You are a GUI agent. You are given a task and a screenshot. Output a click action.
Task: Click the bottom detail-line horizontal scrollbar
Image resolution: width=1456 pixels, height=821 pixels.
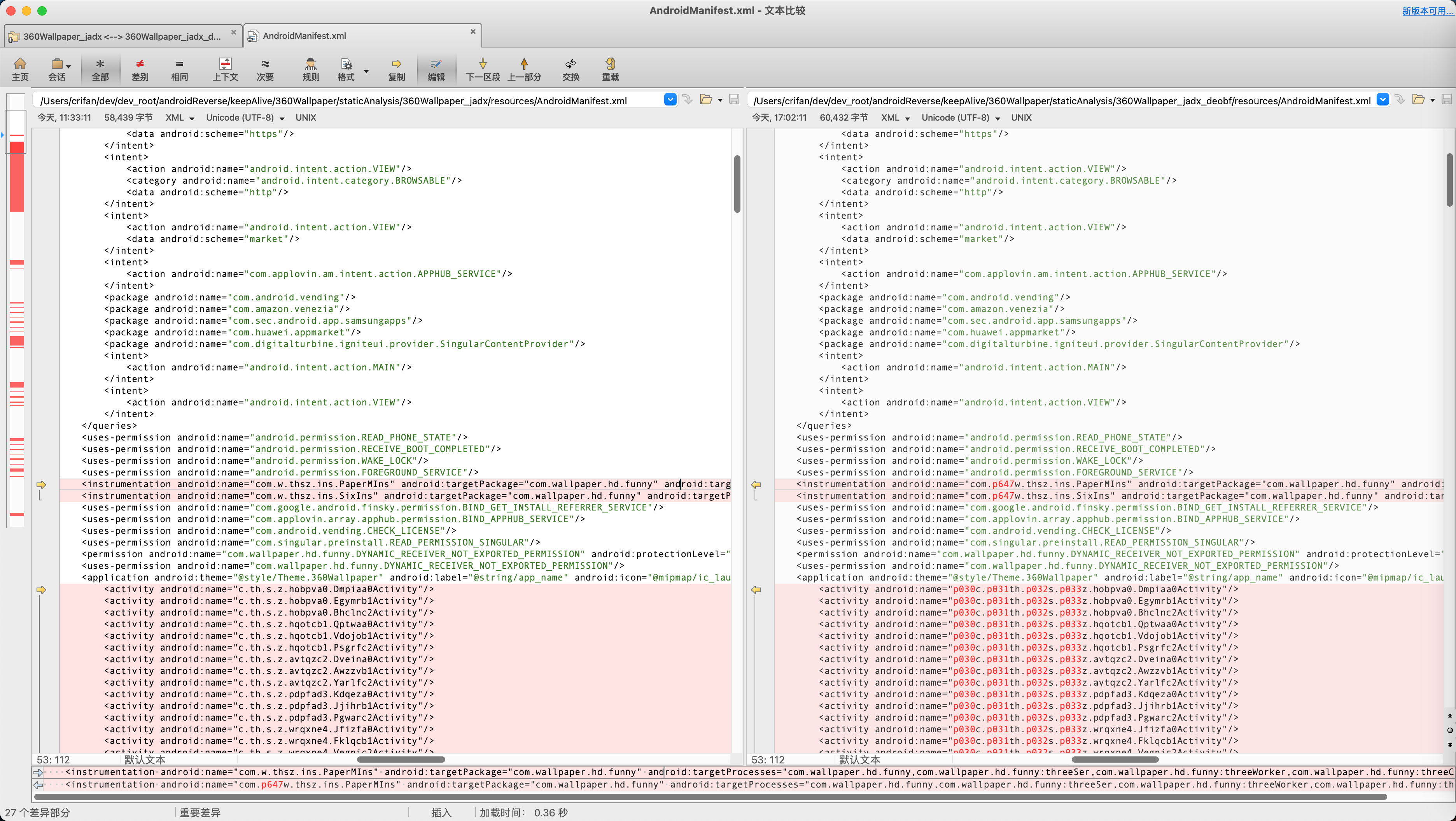(x=710, y=796)
